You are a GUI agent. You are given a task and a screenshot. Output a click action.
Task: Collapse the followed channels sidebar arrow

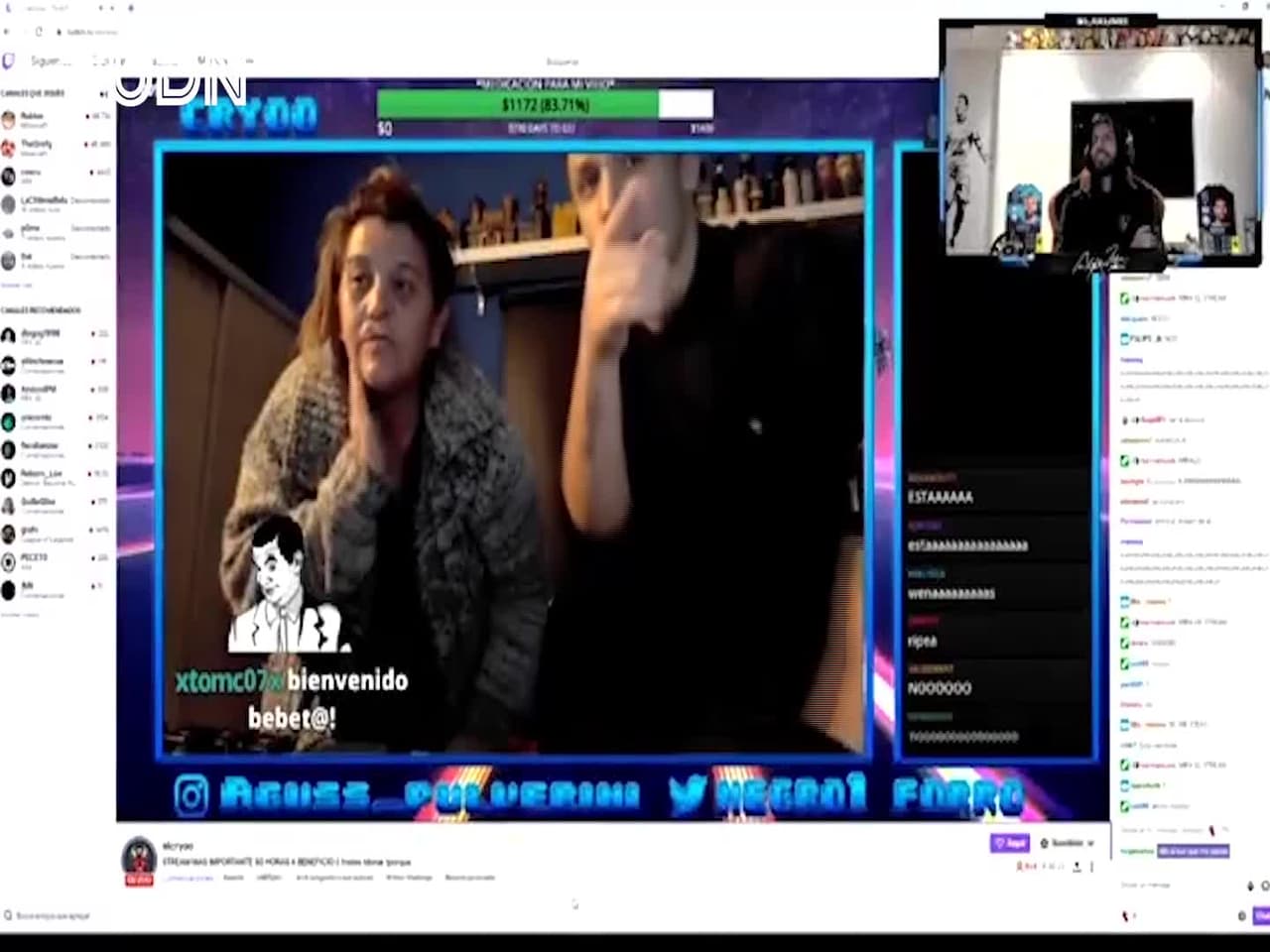click(x=103, y=94)
